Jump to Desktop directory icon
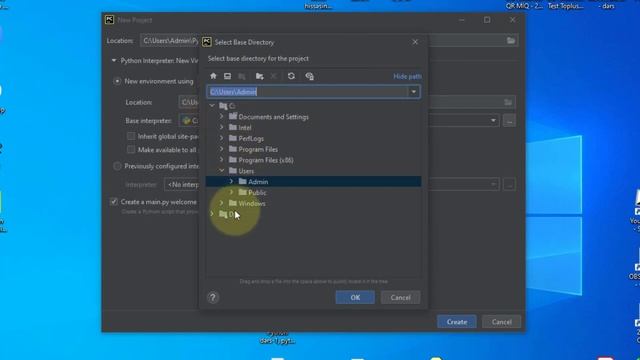 click(227, 76)
